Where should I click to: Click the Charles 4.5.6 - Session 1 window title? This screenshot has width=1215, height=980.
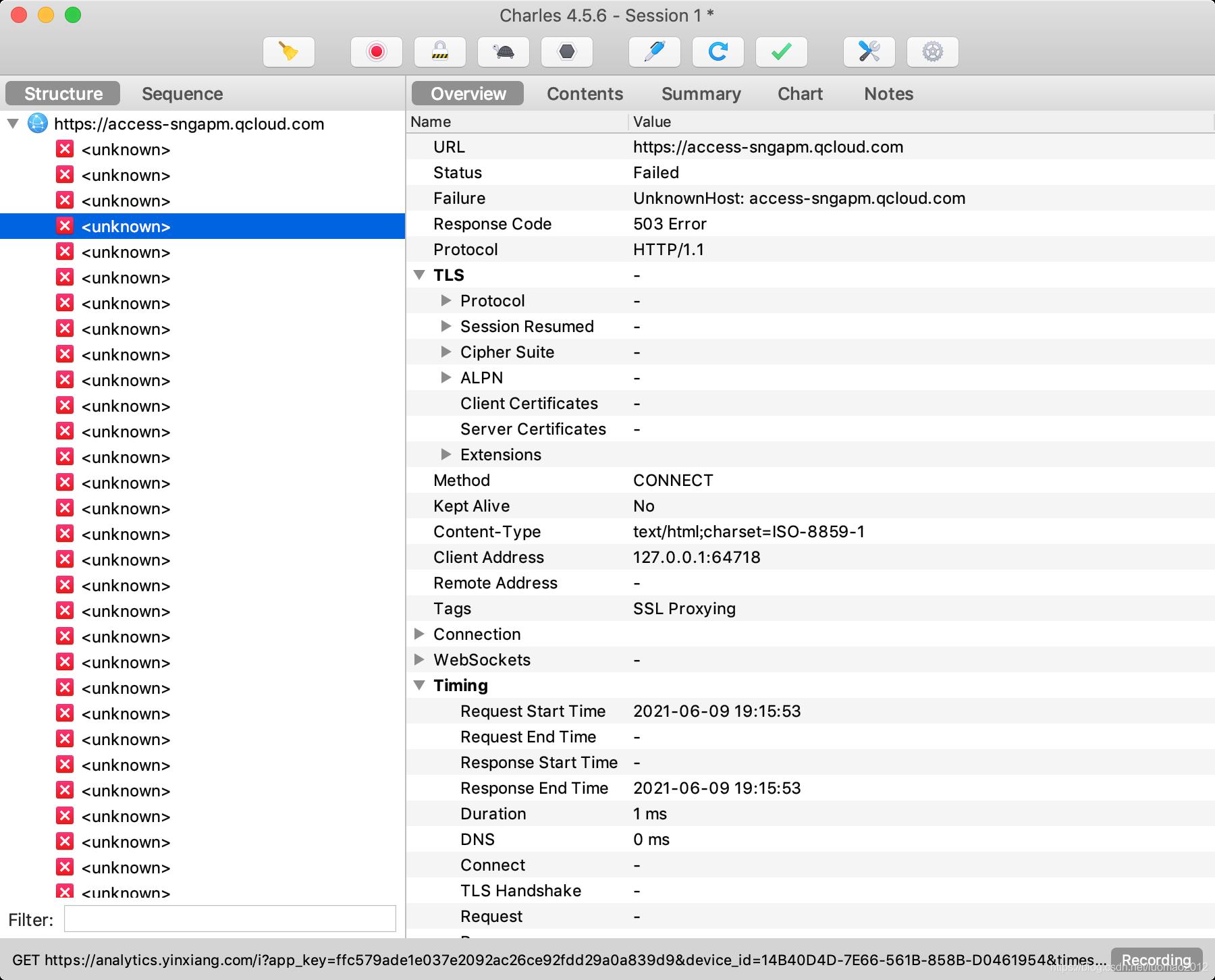point(606,16)
